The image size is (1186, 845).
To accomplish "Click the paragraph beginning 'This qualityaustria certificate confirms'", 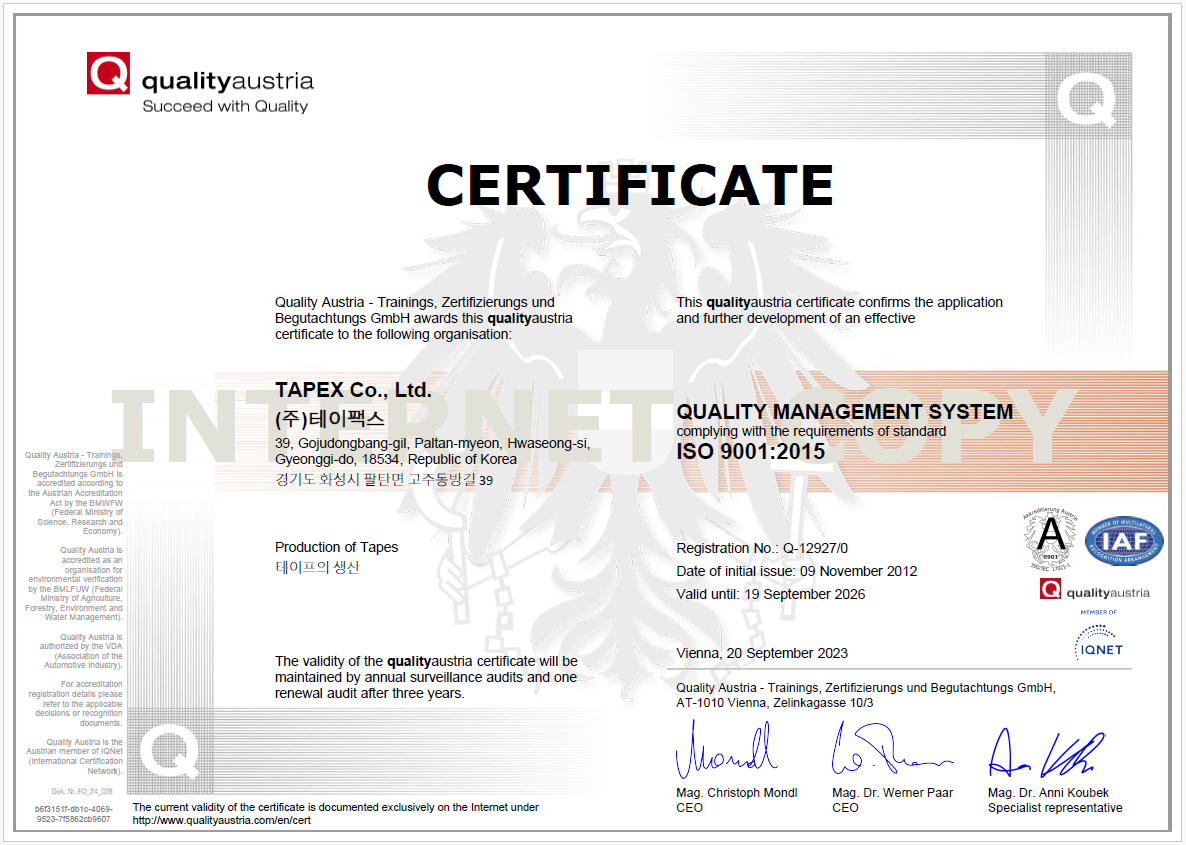I will click(840, 310).
